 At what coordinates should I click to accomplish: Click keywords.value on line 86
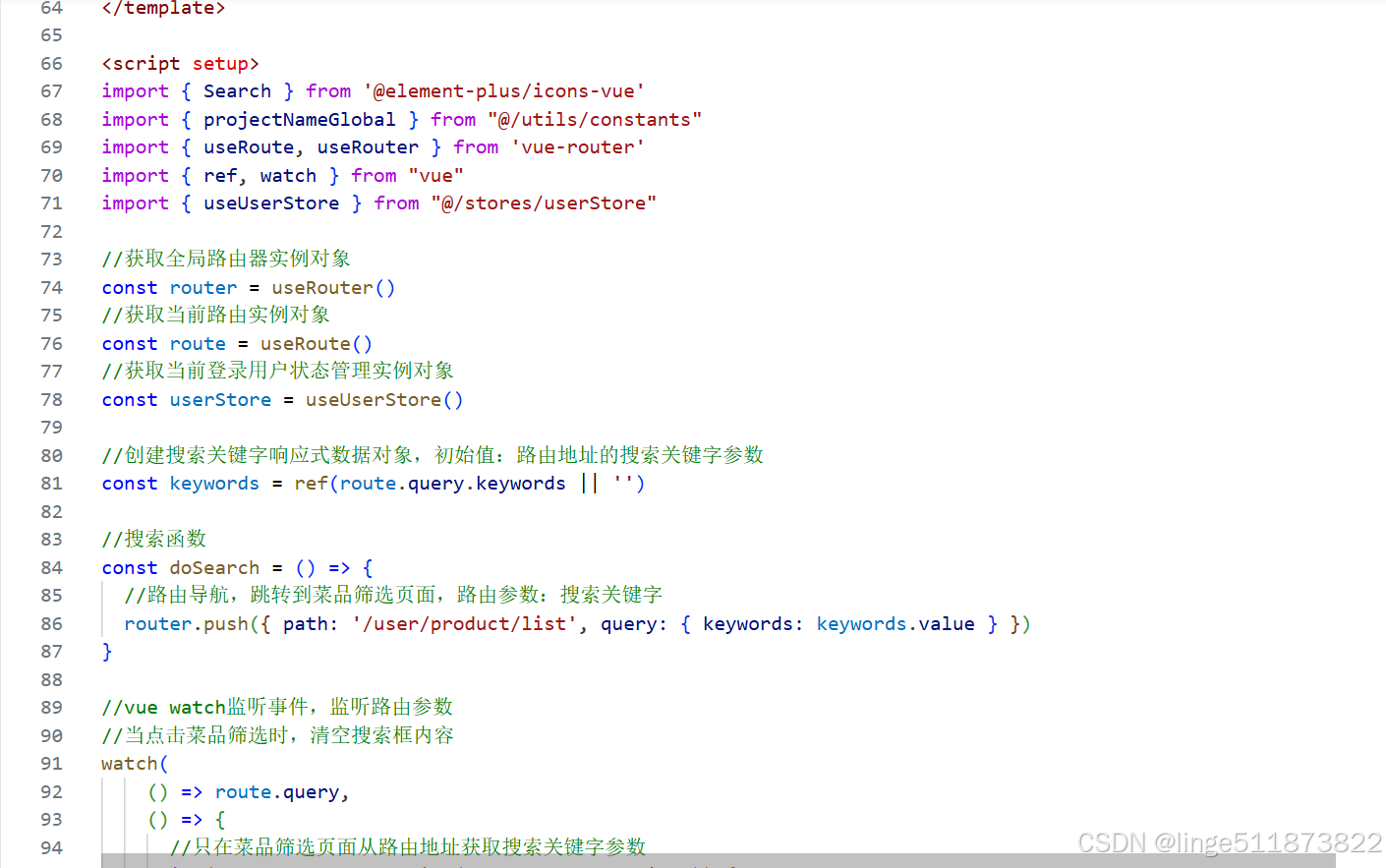coord(895,624)
